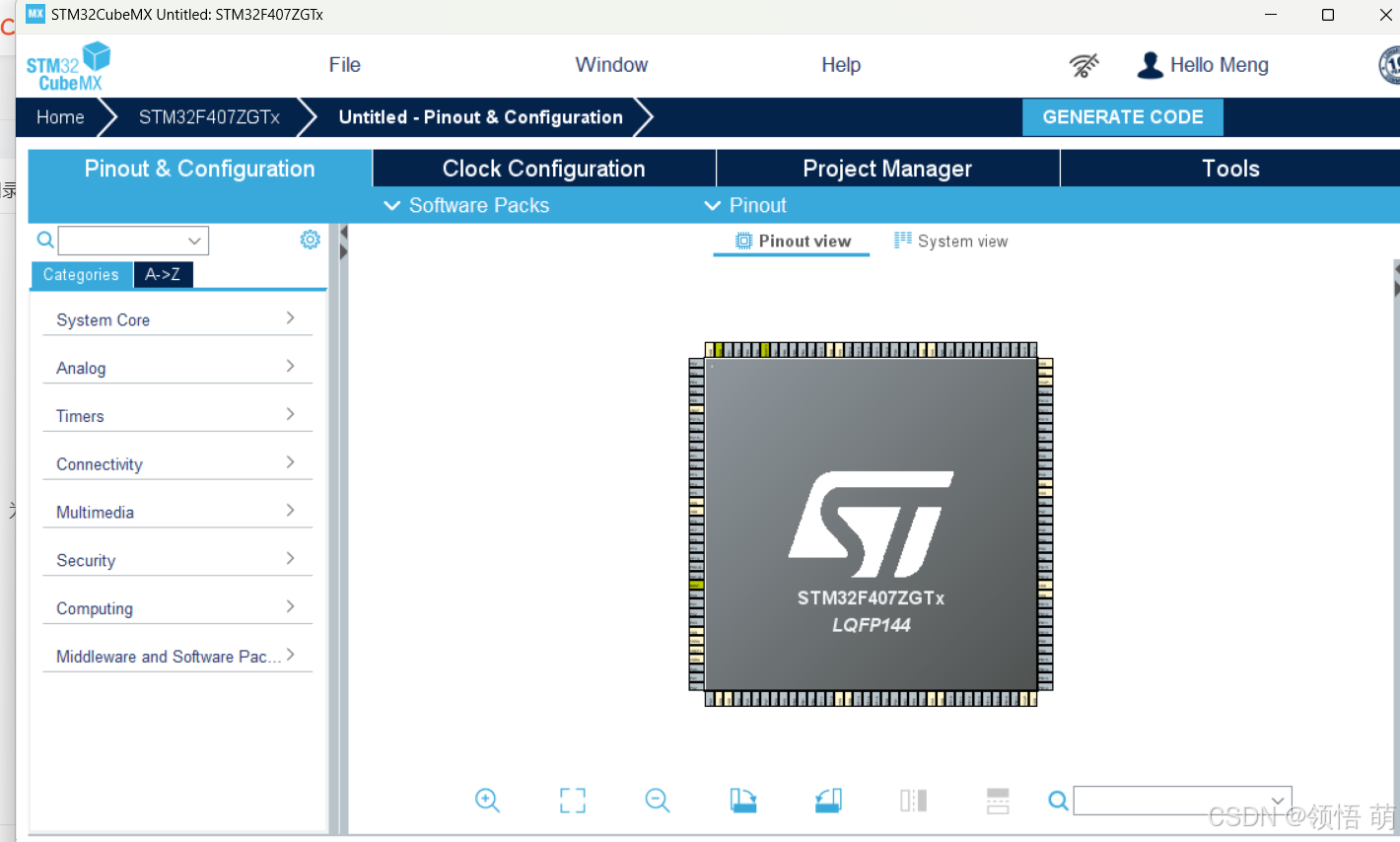The width and height of the screenshot is (1400, 842).
Task: Switch to the Clock Configuration tab
Action: tap(543, 168)
